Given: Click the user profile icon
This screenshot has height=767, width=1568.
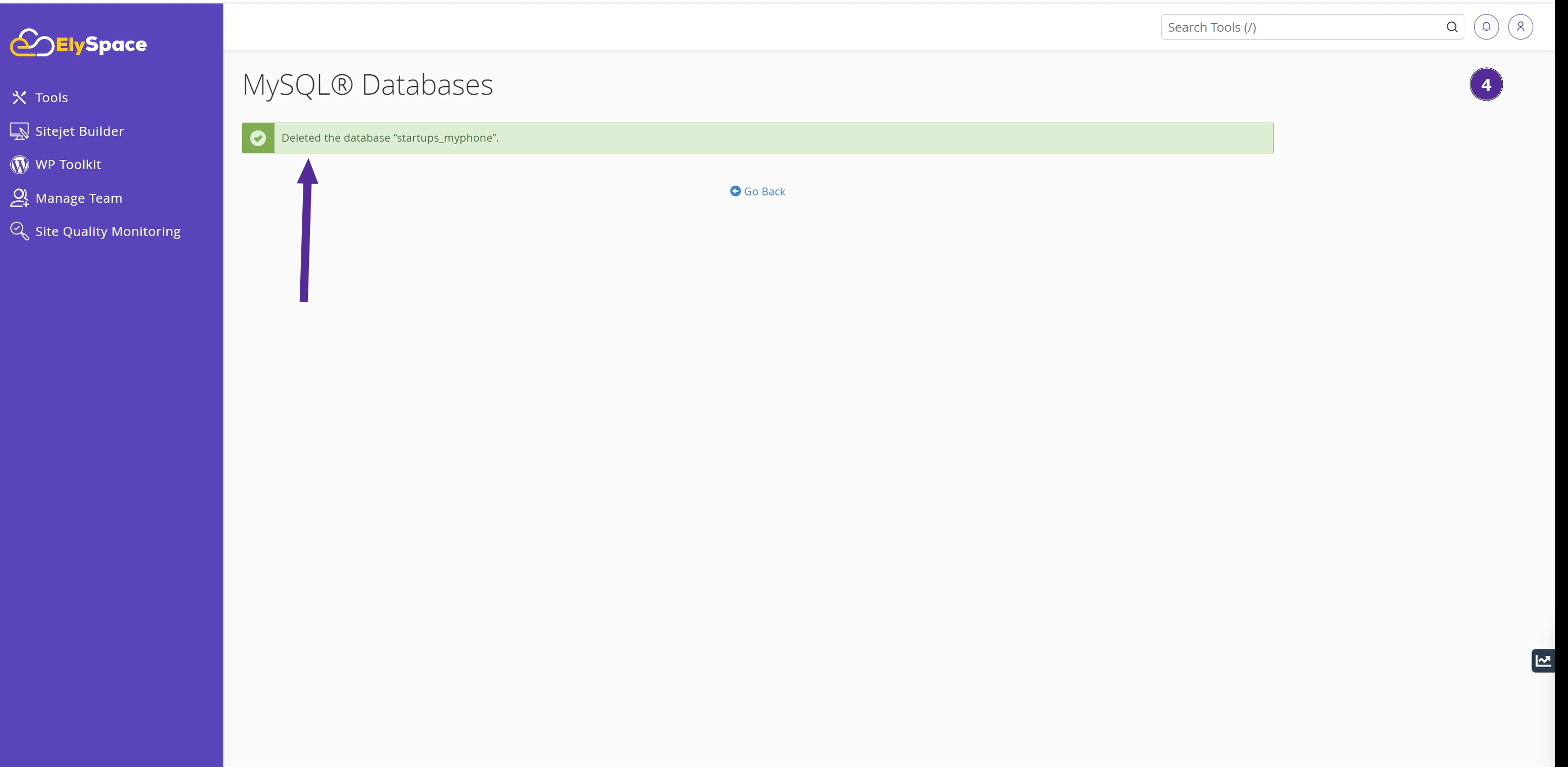Looking at the screenshot, I should pos(1521,26).
